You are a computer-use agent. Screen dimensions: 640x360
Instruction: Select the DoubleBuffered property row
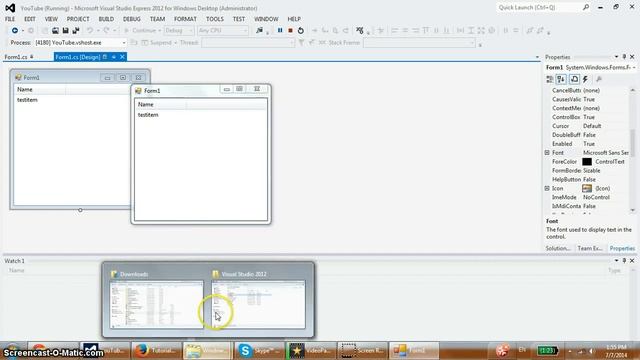click(588, 135)
